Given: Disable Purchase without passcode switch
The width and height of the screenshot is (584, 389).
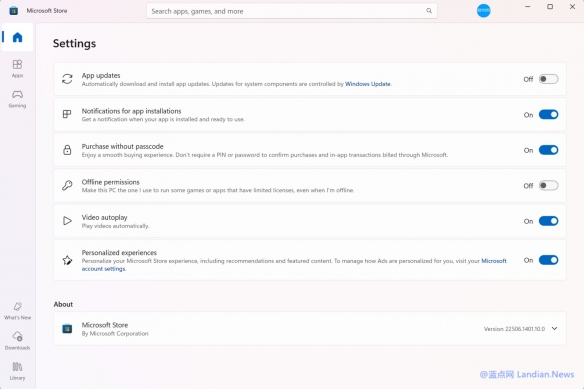Looking at the screenshot, I should (548, 150).
